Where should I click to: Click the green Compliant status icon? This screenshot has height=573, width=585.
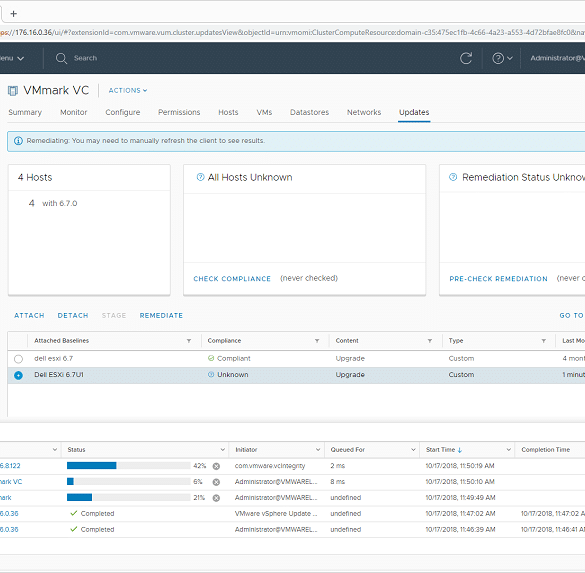click(x=211, y=358)
